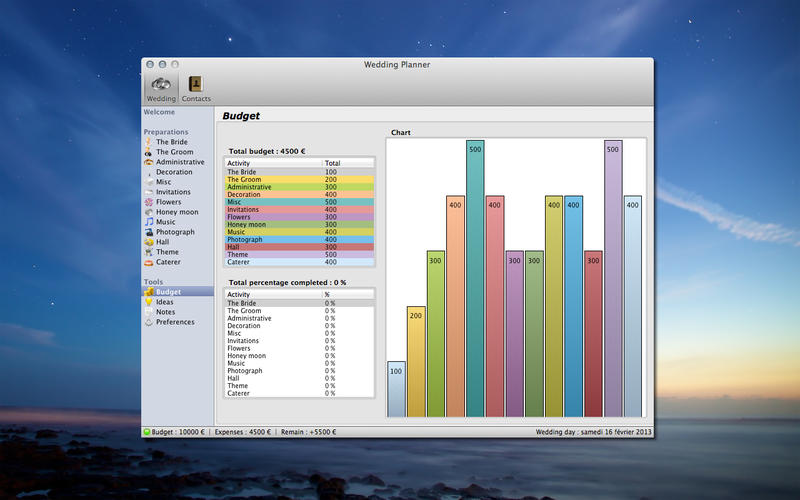Select Preferences label in the sidebar
This screenshot has height=500, width=800.
(x=175, y=322)
